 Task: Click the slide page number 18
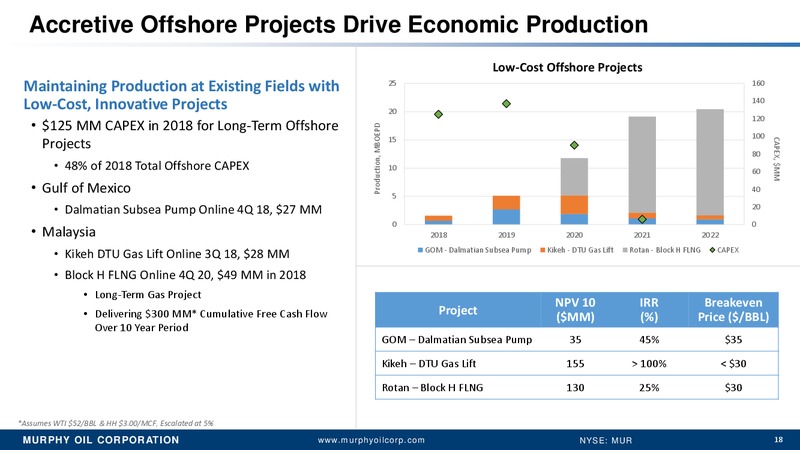(x=778, y=439)
